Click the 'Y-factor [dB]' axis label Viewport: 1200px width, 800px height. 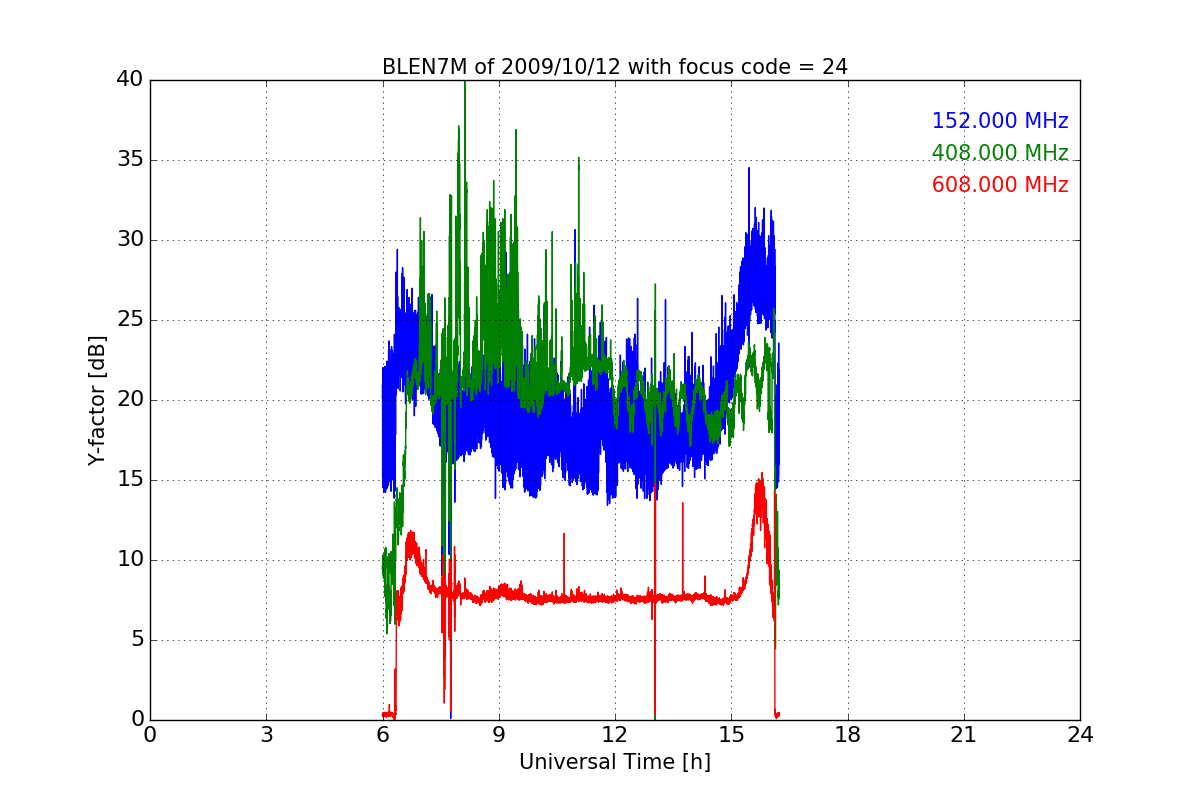point(96,400)
